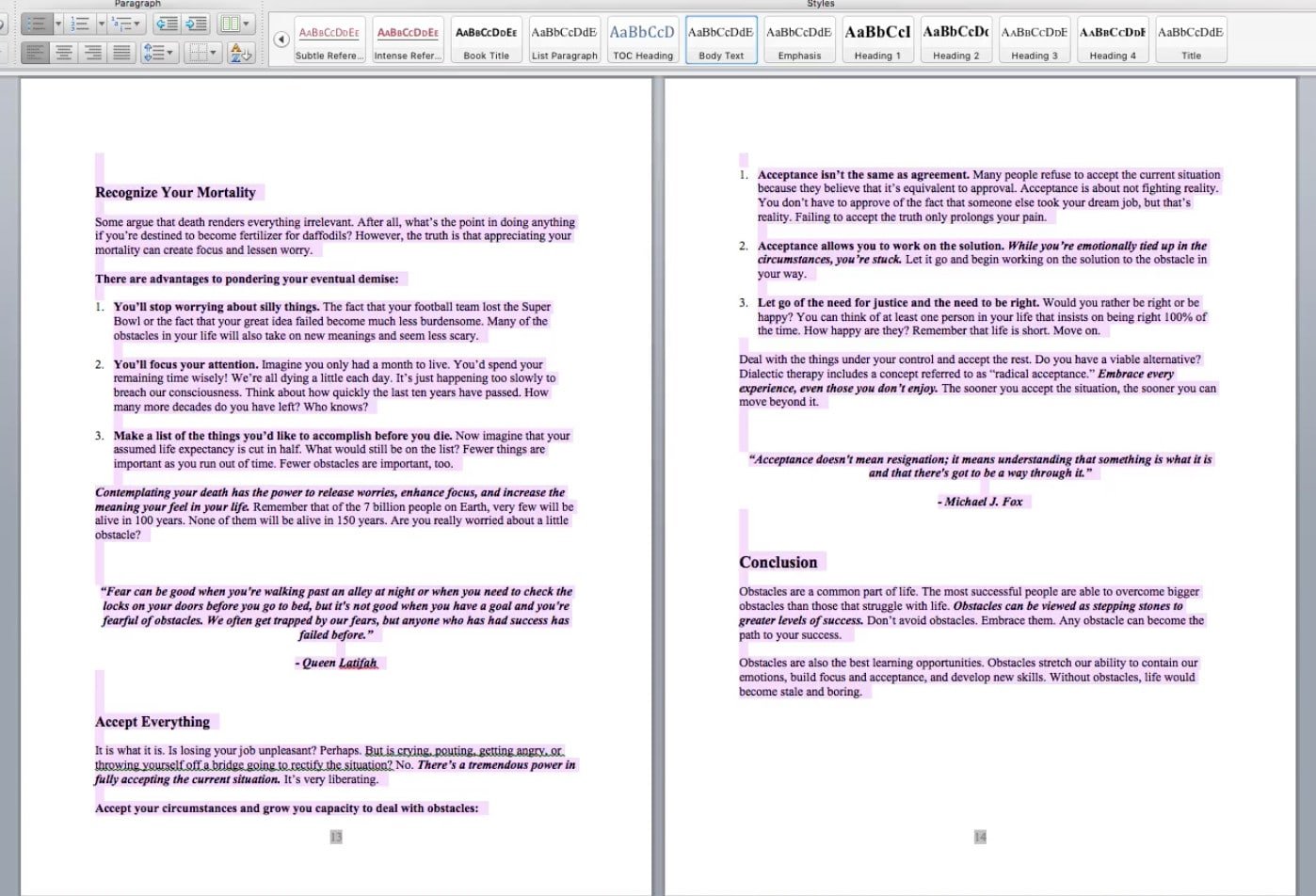Toggle the numbered list button
The image size is (1316, 896).
[x=80, y=24]
